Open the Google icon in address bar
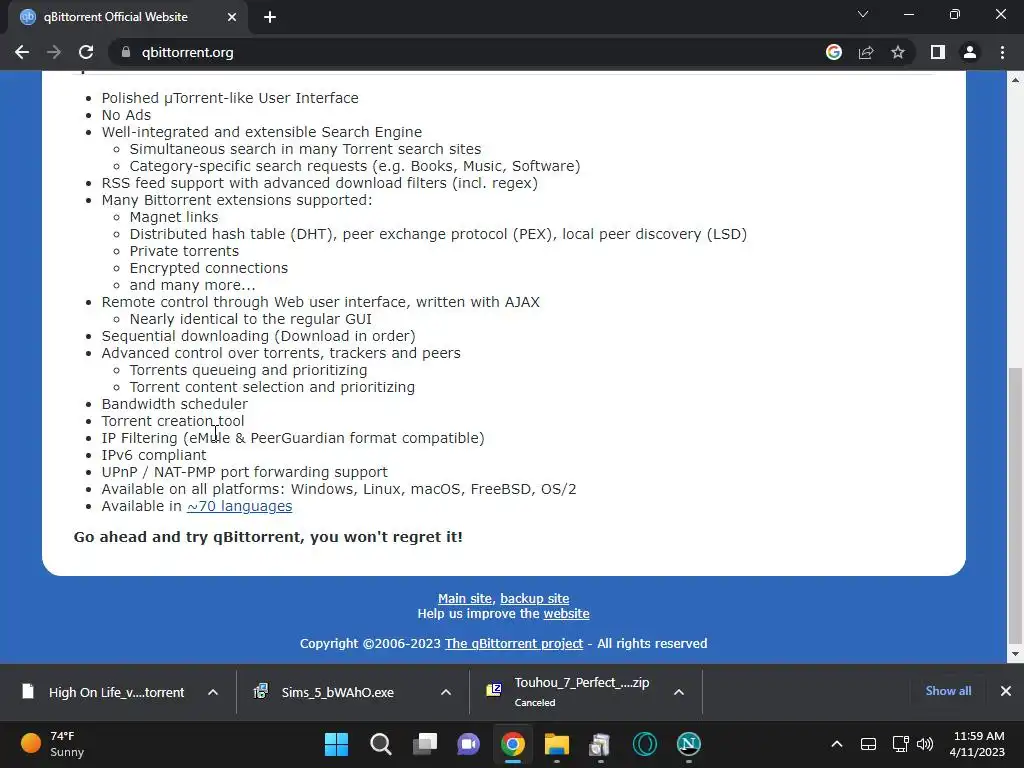Image resolution: width=1024 pixels, height=768 pixels. click(x=834, y=52)
